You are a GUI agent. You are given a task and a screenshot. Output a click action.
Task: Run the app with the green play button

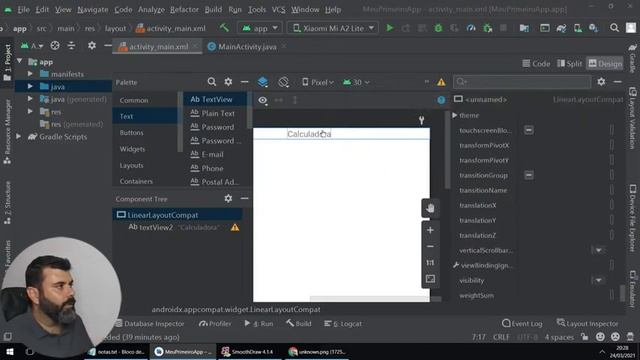coord(390,28)
